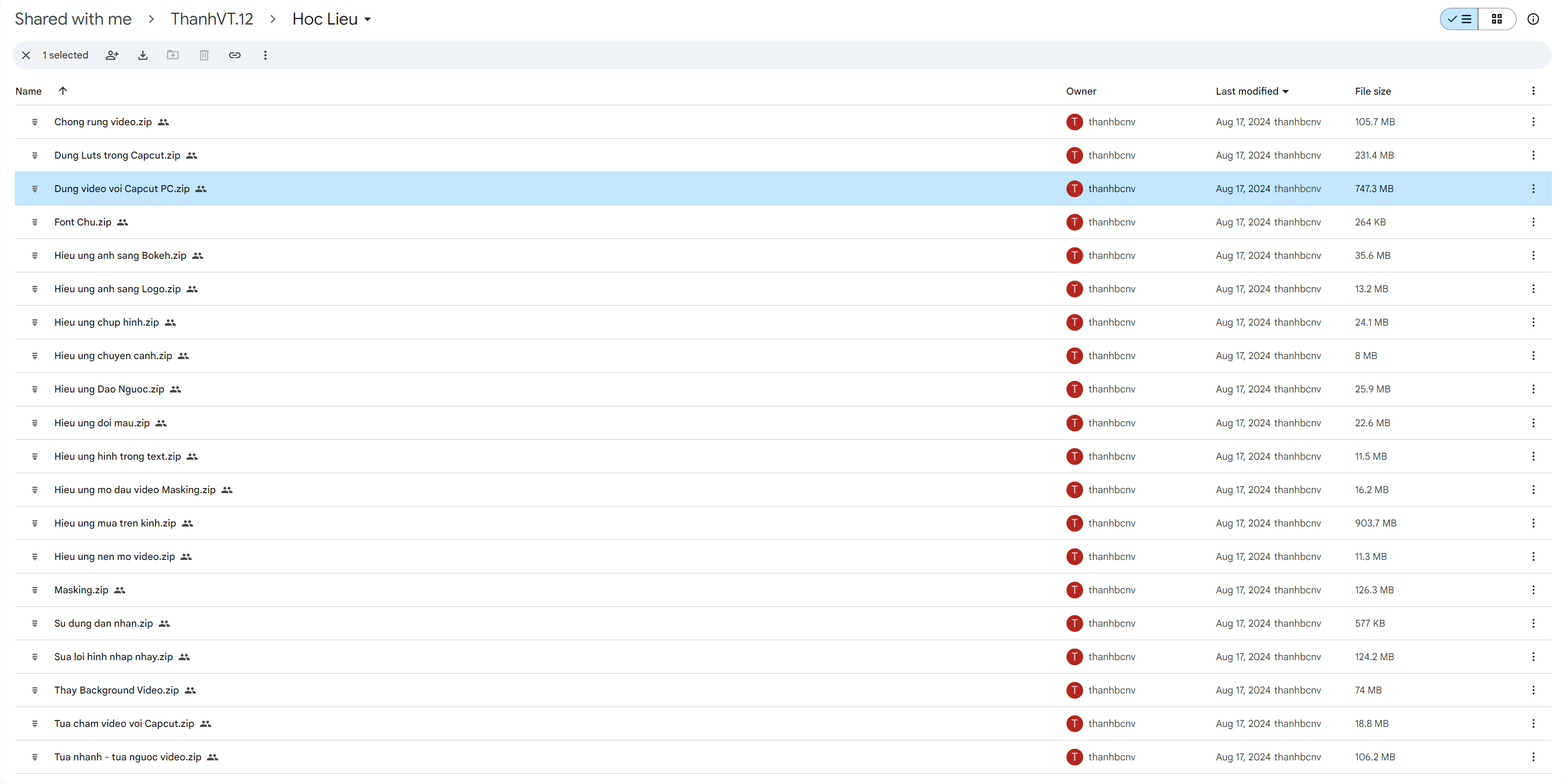Click the share (add person) icon

click(x=112, y=55)
